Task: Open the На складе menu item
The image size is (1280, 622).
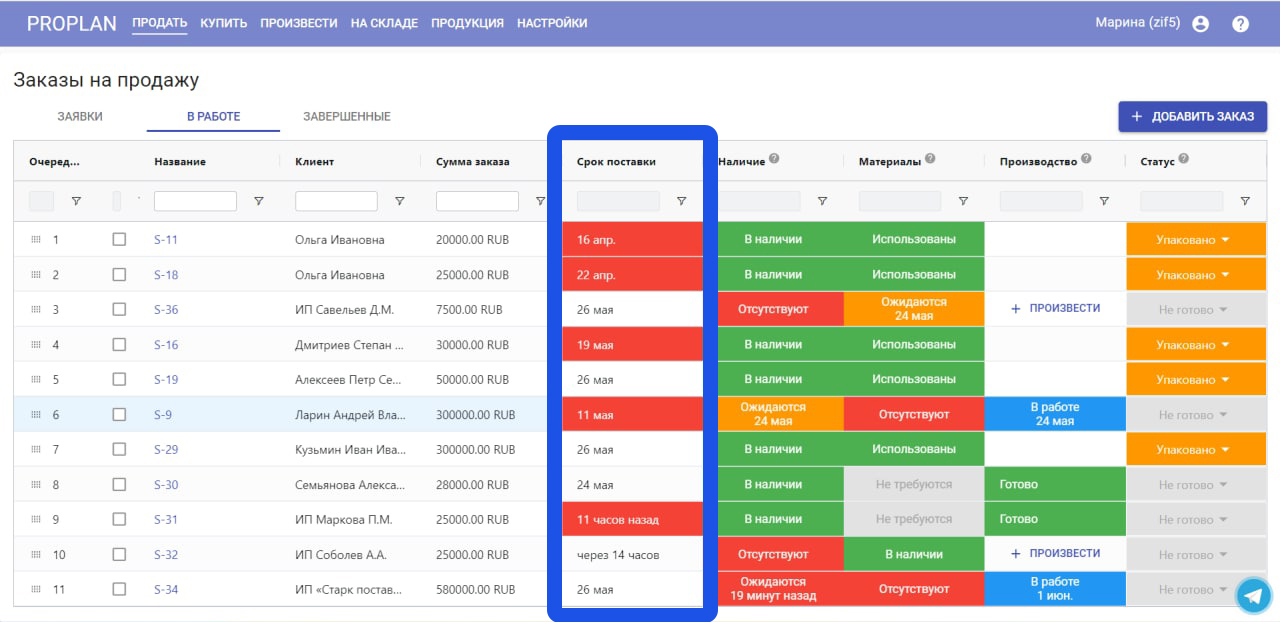Action: click(384, 23)
